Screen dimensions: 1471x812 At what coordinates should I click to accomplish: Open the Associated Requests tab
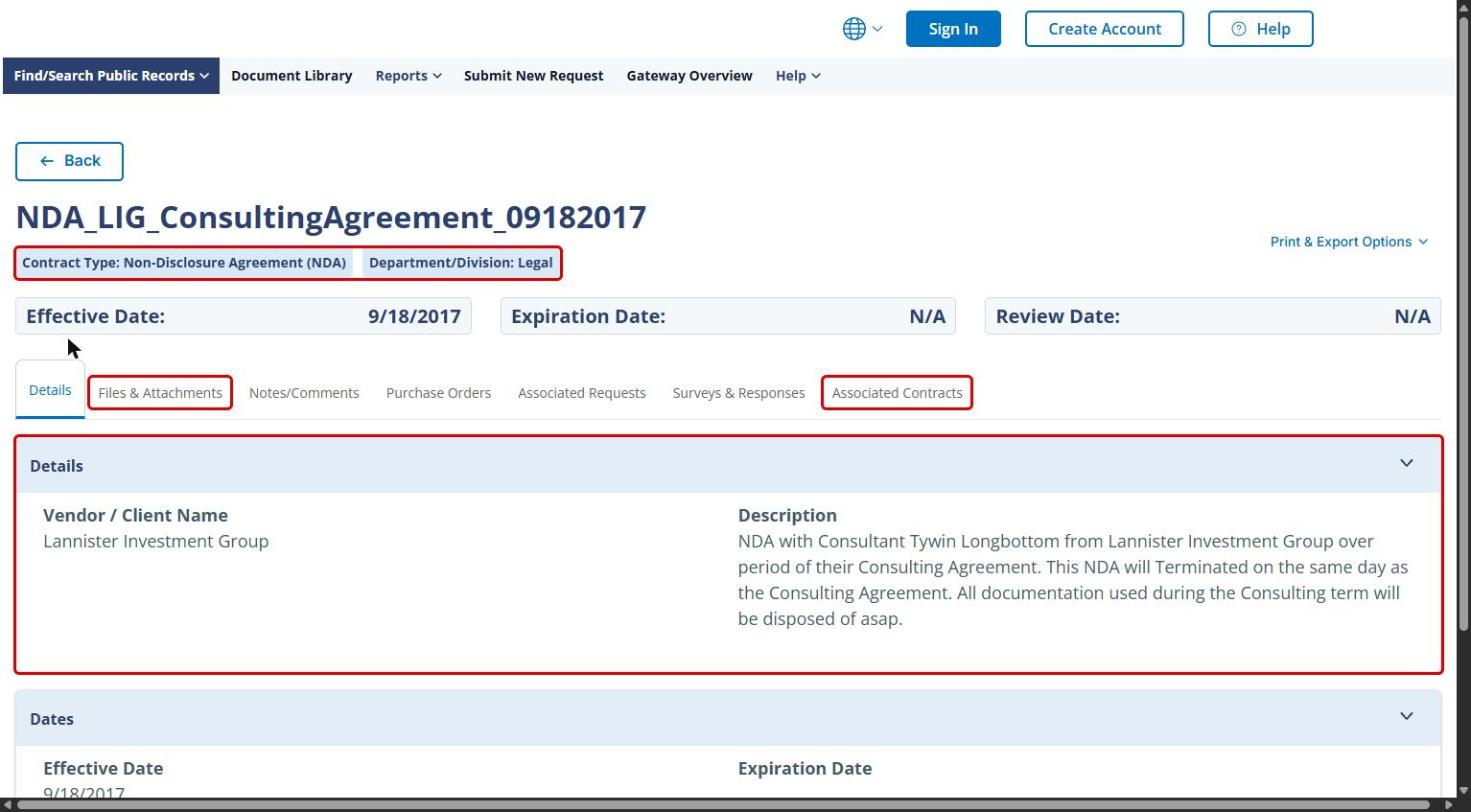coord(582,393)
